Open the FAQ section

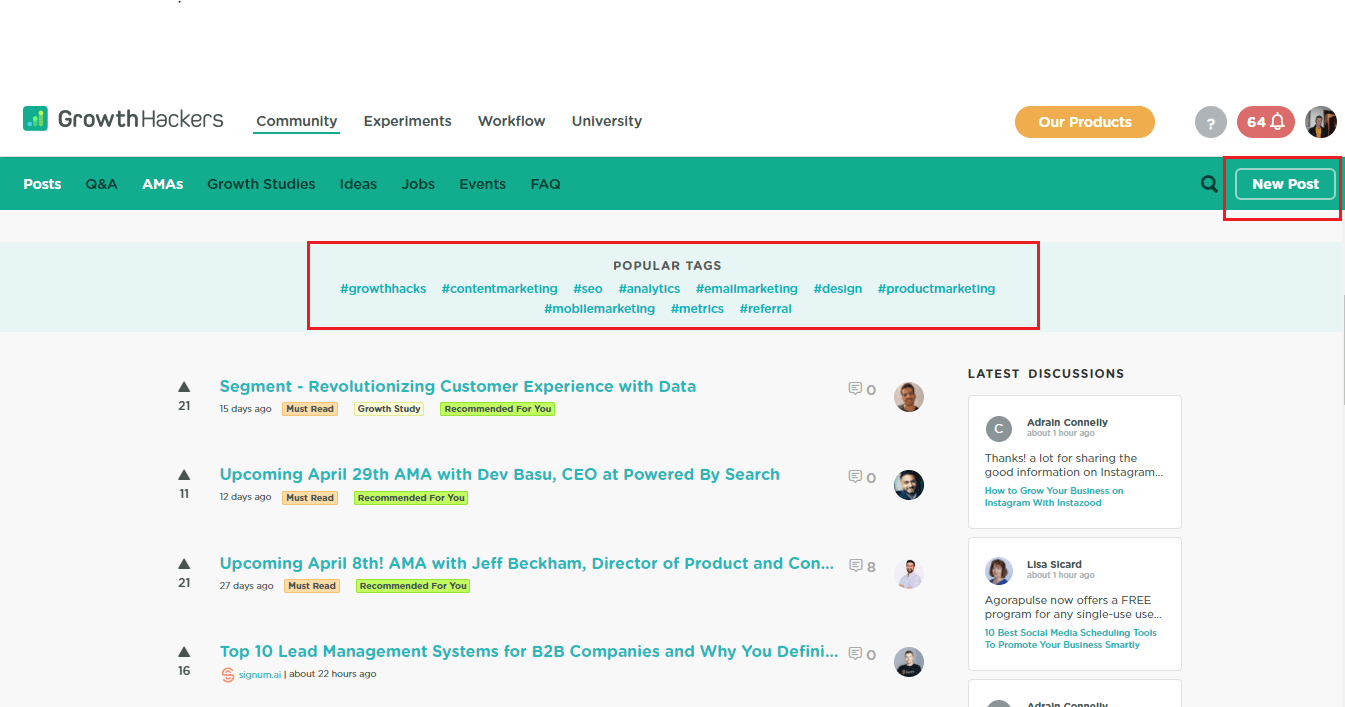pyautogui.click(x=546, y=184)
